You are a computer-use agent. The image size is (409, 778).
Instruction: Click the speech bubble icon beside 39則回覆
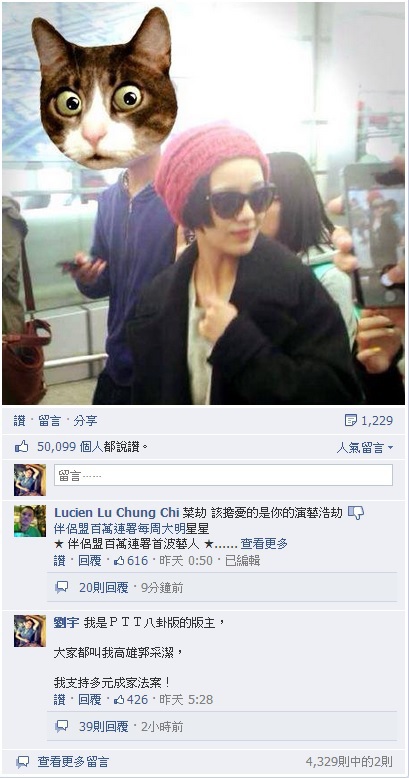[62, 727]
